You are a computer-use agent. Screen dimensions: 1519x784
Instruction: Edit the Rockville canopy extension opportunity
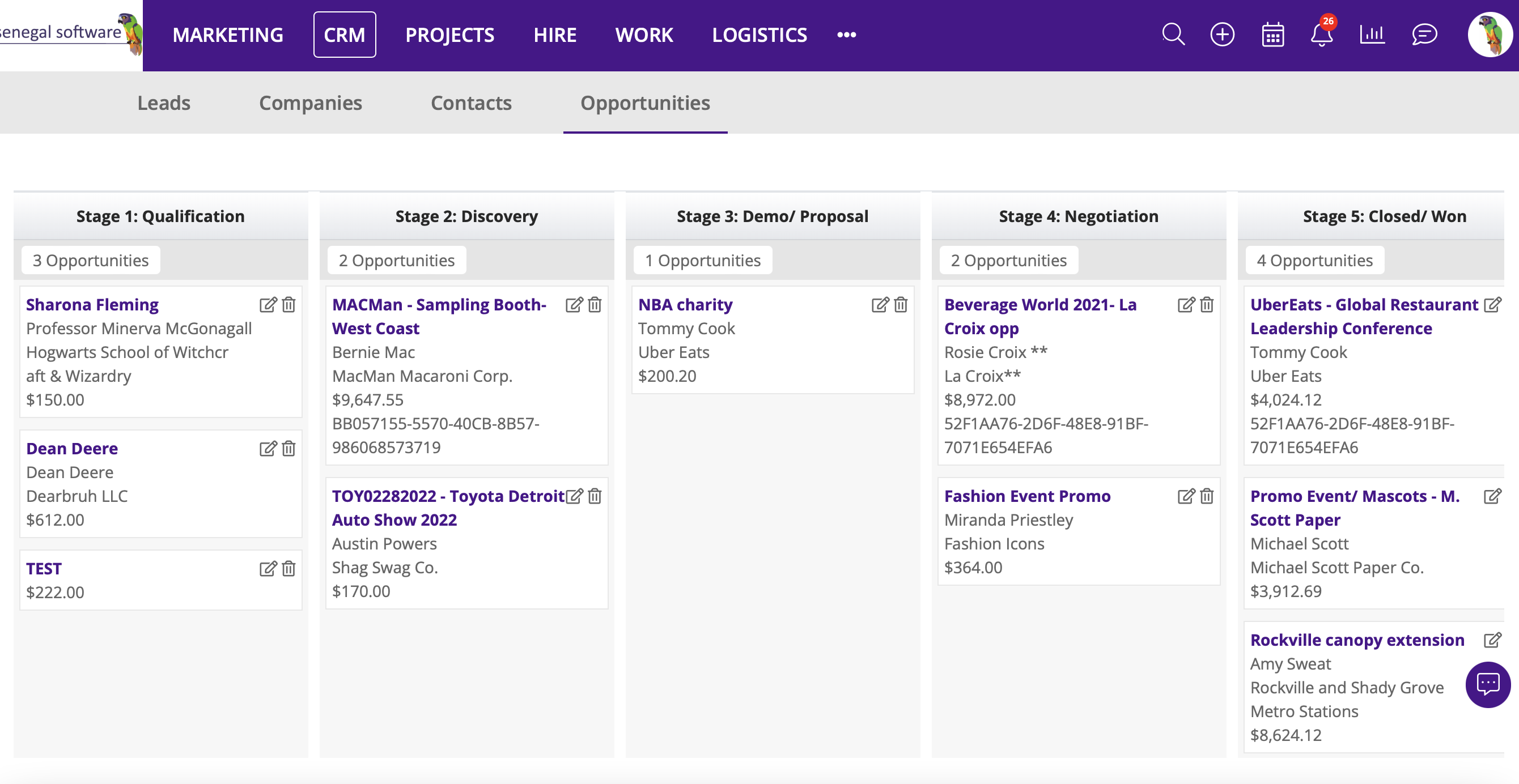pos(1492,640)
